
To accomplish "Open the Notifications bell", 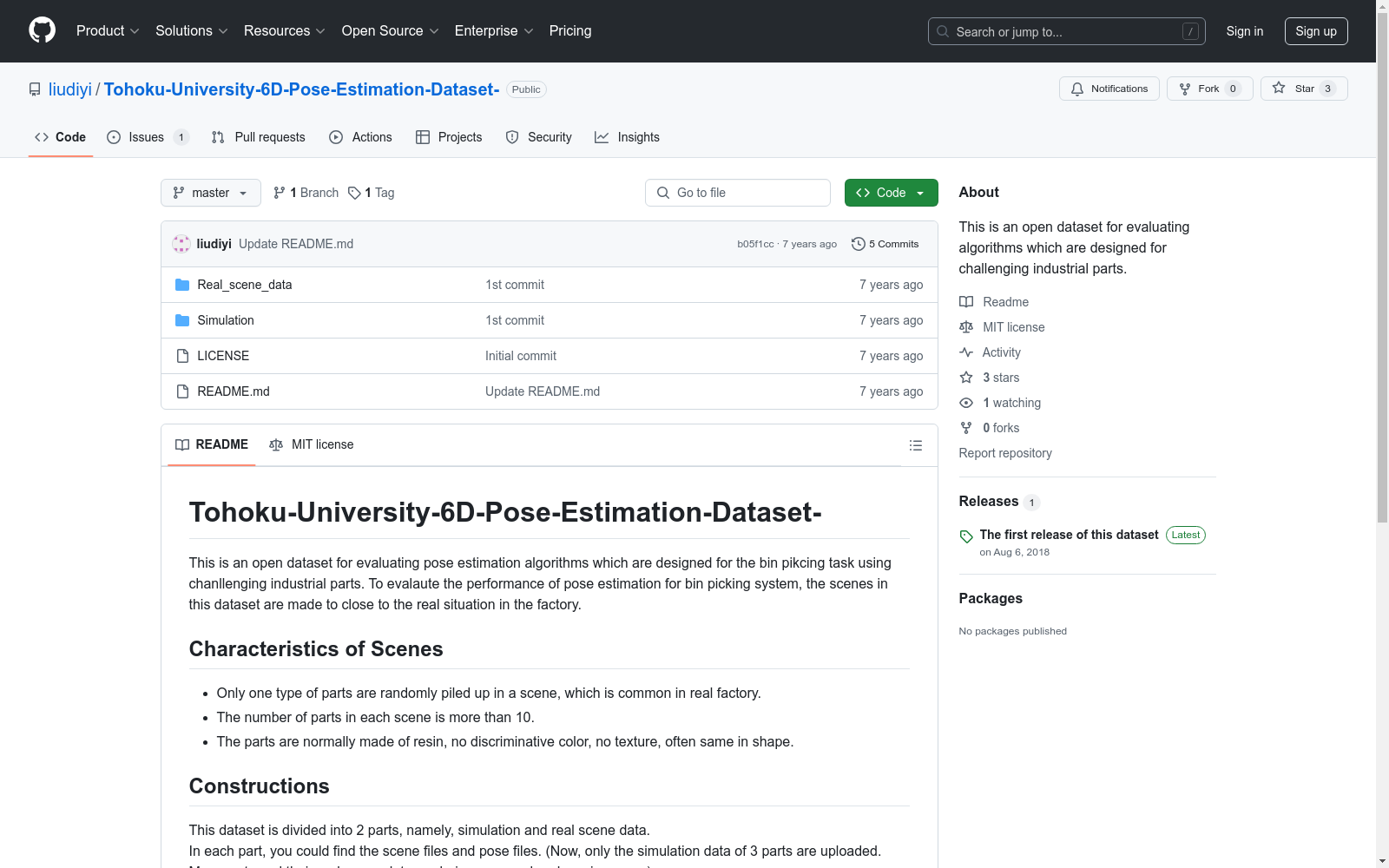I will (x=1077, y=89).
